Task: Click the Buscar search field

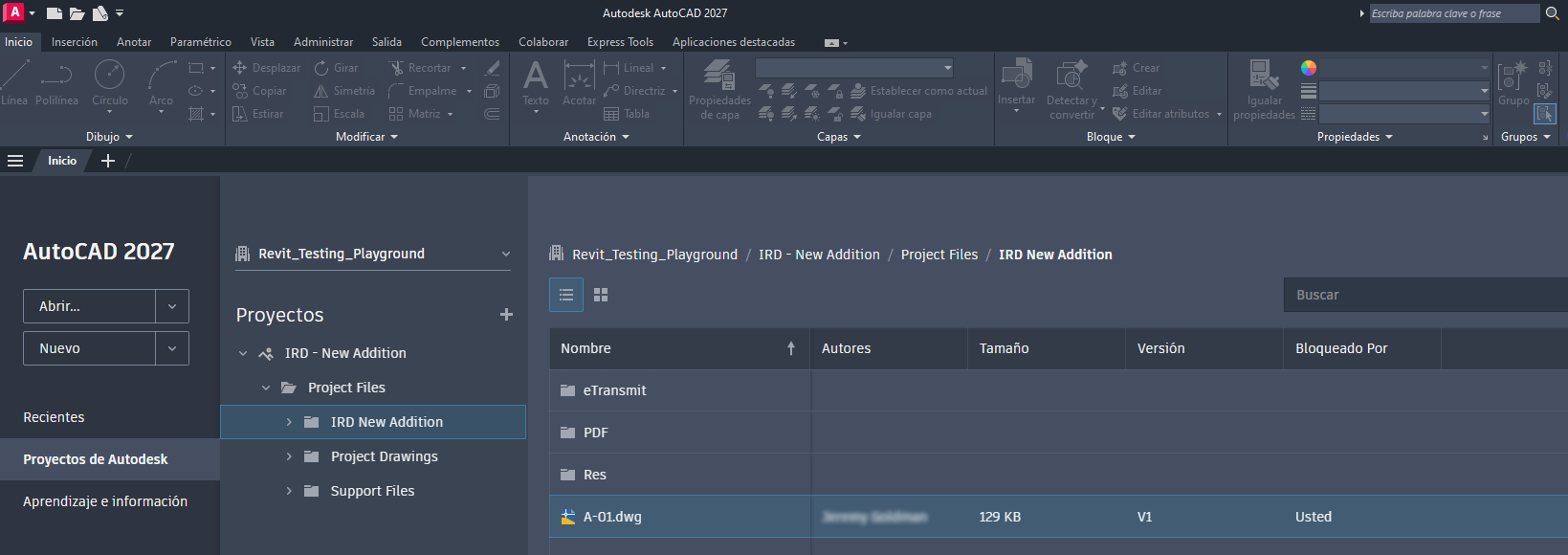Action: click(x=1425, y=295)
